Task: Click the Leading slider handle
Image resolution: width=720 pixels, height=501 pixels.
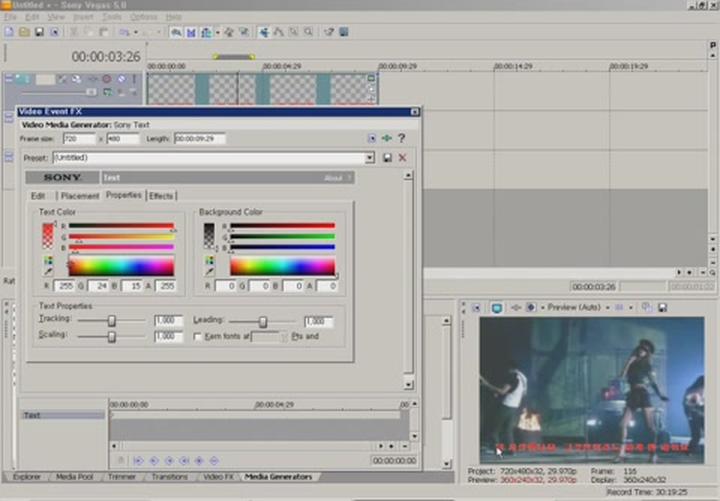Action: tap(263, 321)
